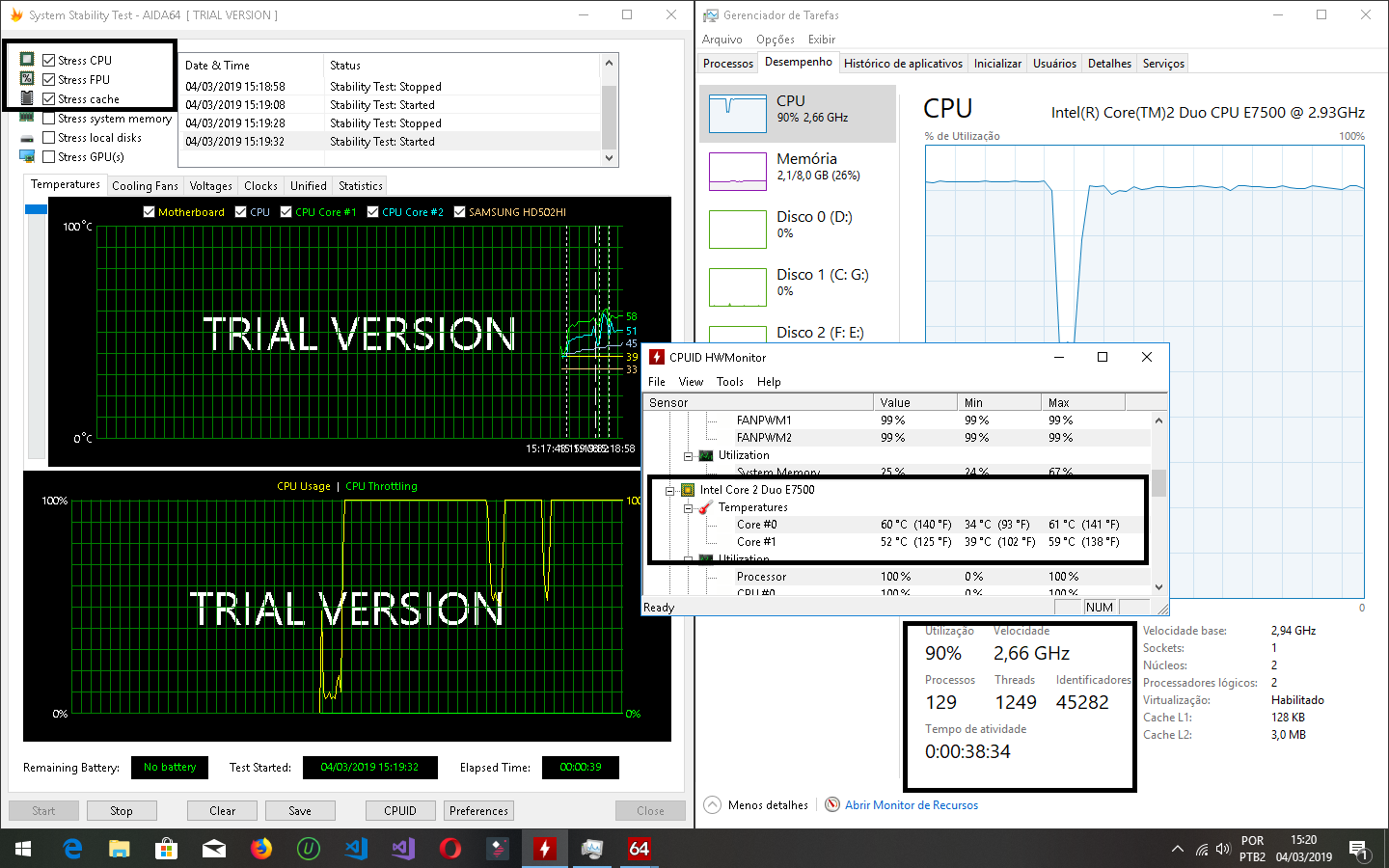Screen dimensions: 1389x868
Task: Collapse Intel Core 2 Duo E7500 tree node
Action: [x=669, y=490]
